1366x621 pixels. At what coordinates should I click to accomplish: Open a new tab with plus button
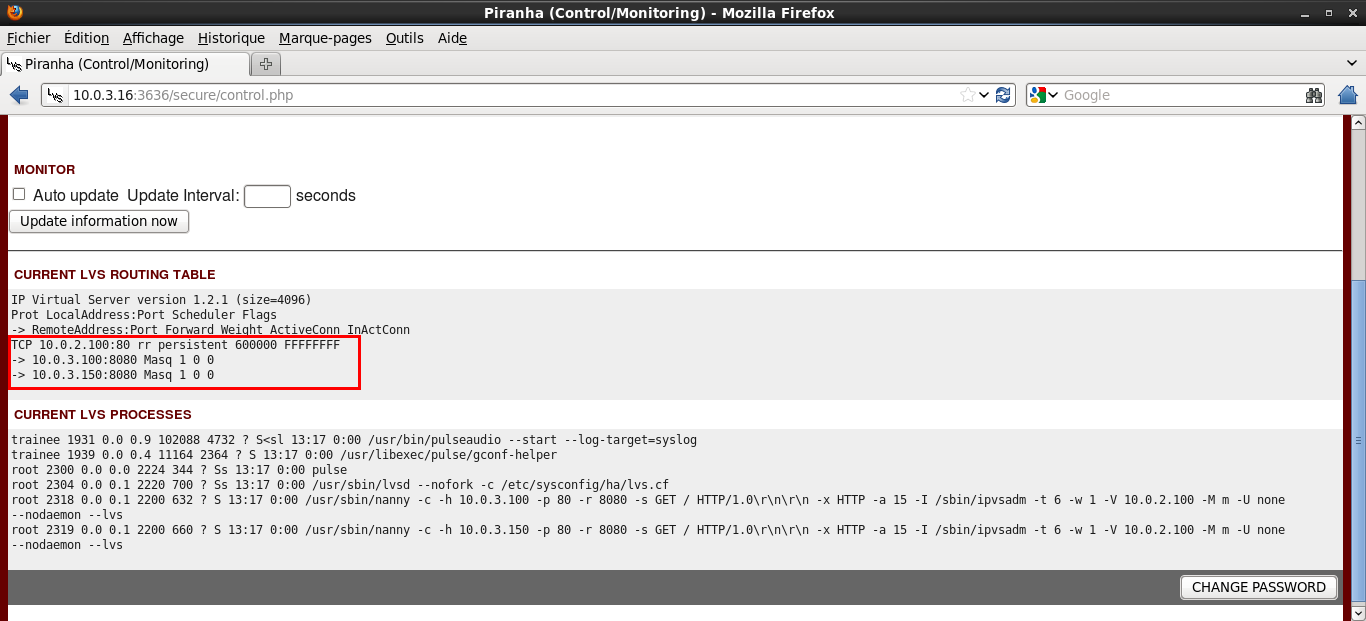click(x=266, y=64)
